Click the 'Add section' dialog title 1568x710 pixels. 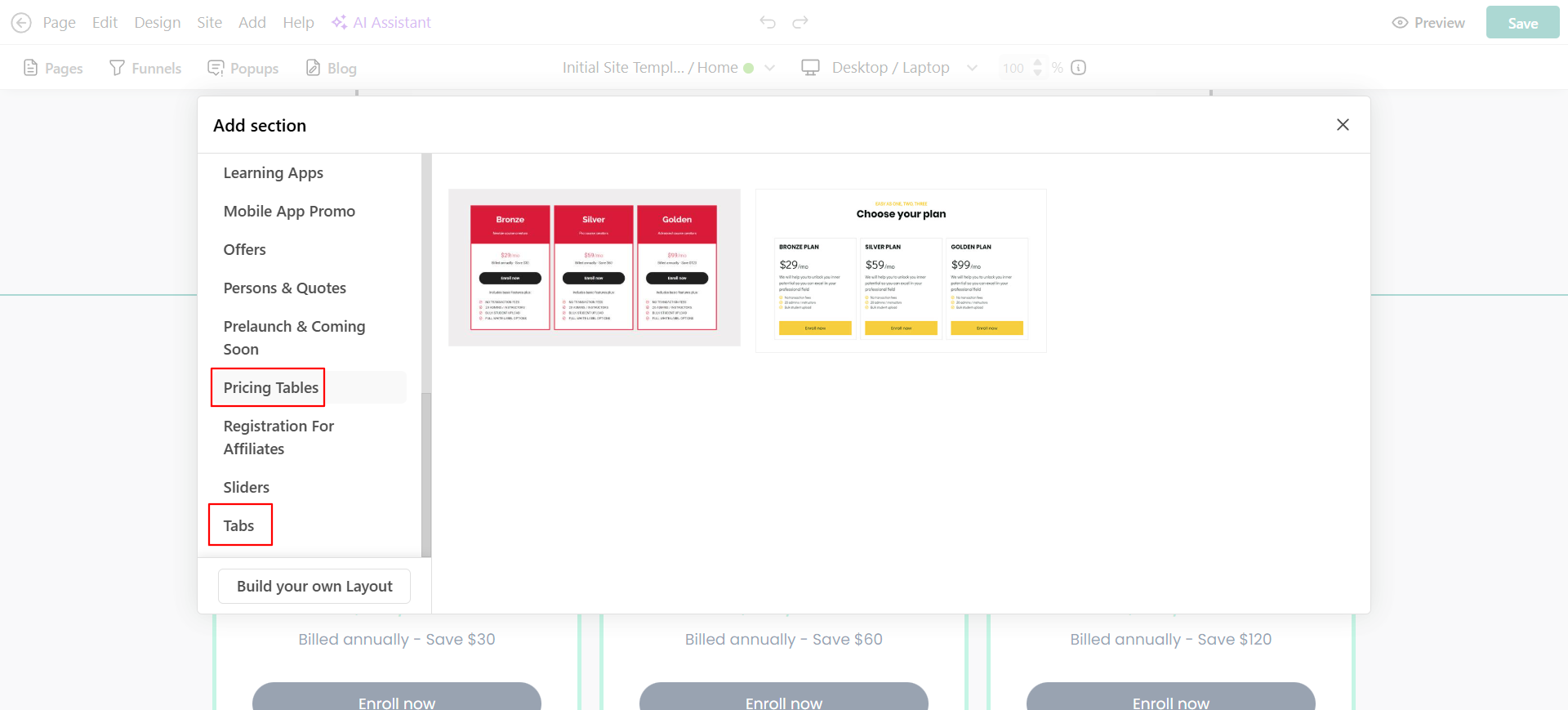260,126
